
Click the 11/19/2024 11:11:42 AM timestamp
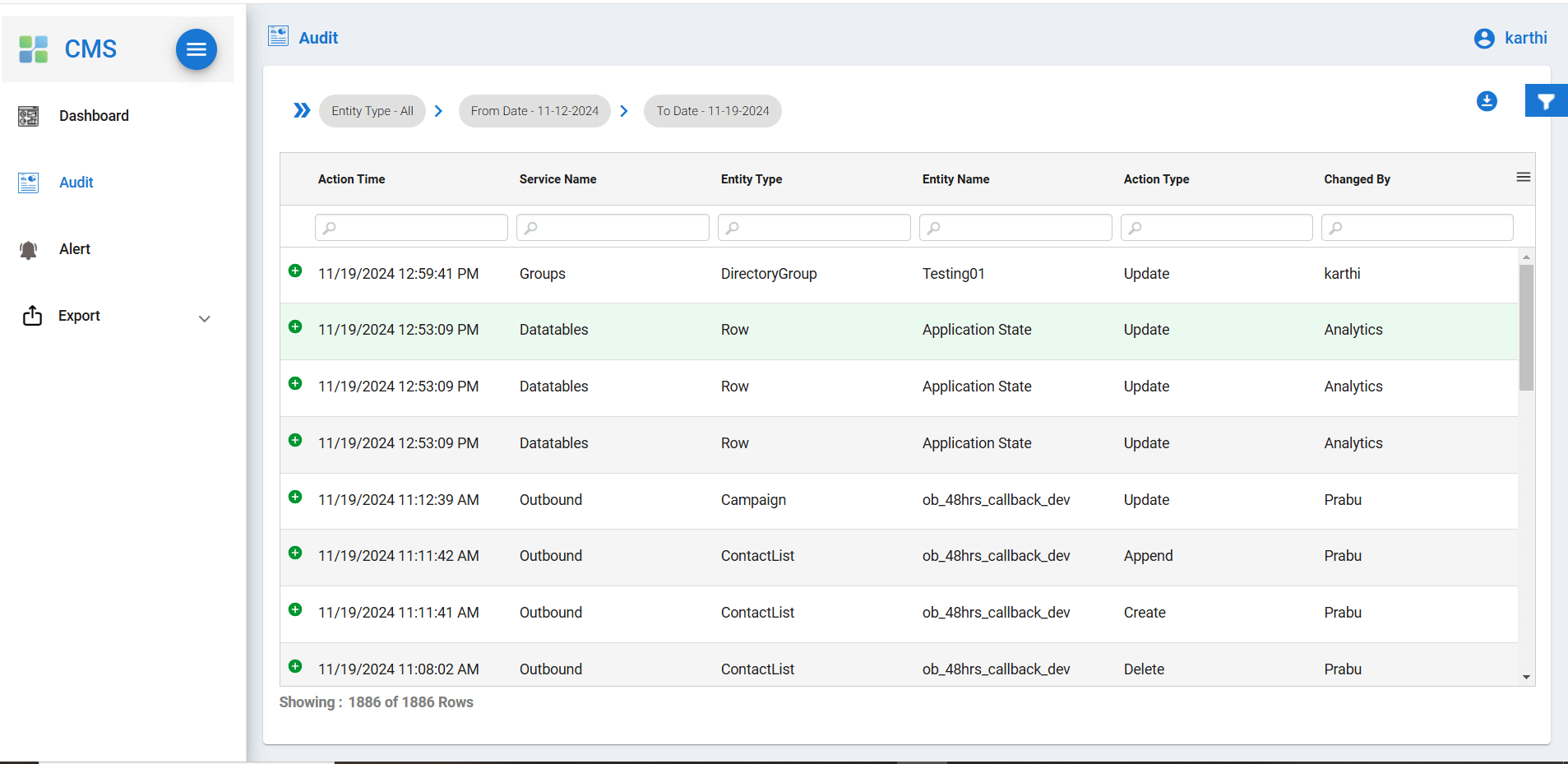pyautogui.click(x=398, y=556)
